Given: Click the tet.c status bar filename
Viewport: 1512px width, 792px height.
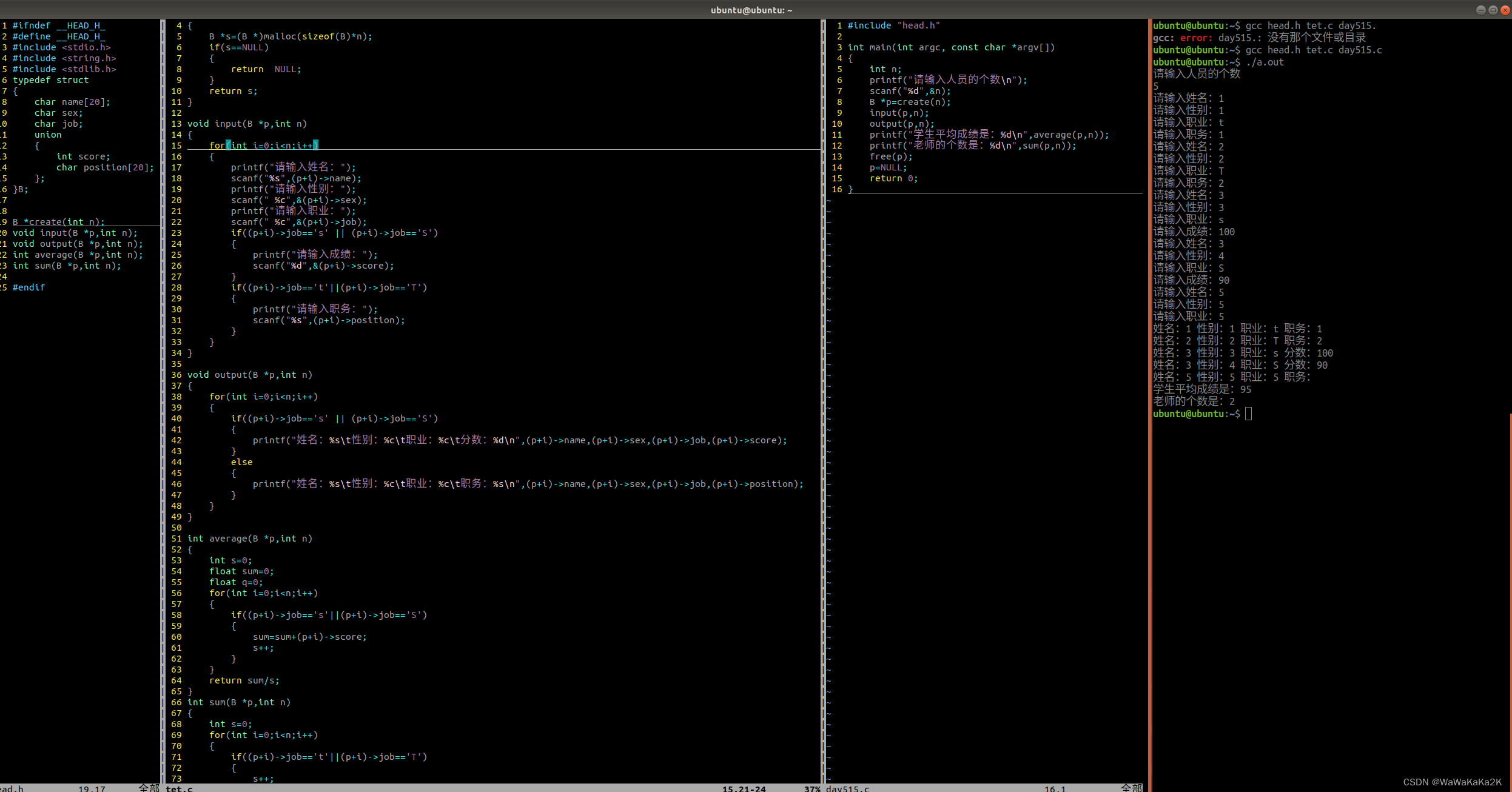Looking at the screenshot, I should [179, 788].
